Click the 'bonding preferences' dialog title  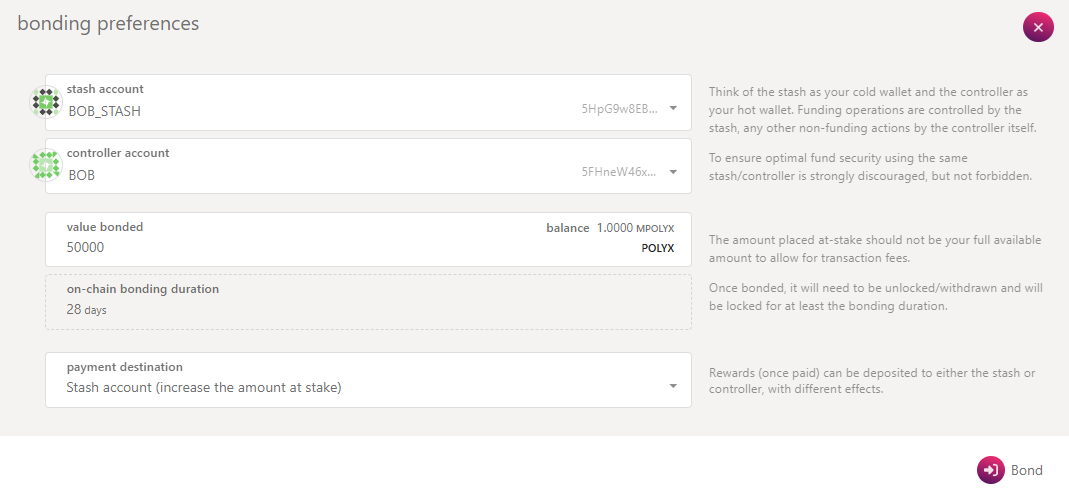tap(108, 23)
